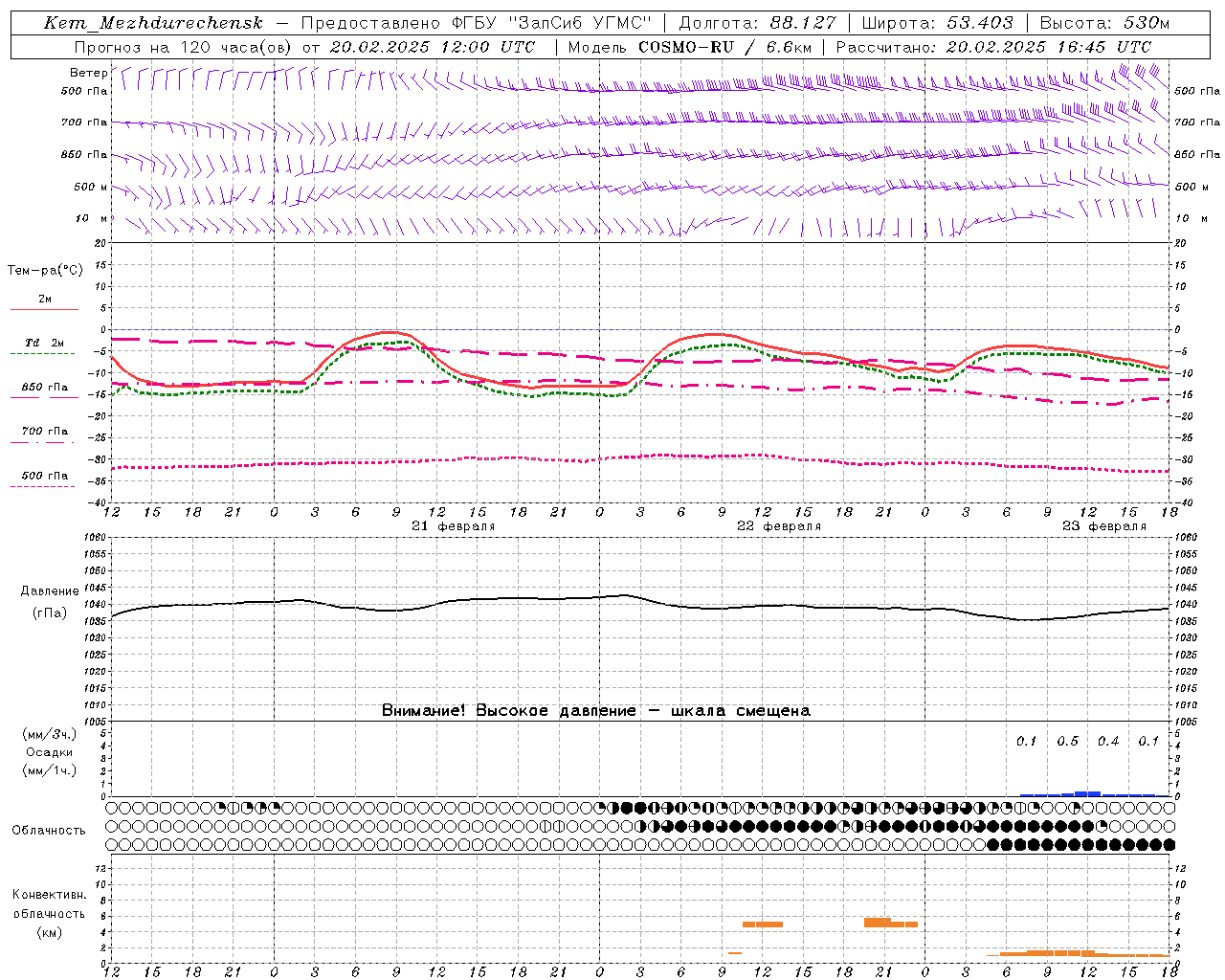1225x980 pixels.
Task: Click the date label "23 февраля"
Action: point(1104,526)
